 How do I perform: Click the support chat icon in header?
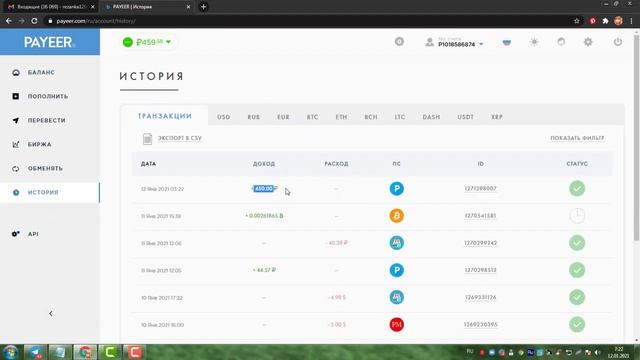[x=561, y=42]
